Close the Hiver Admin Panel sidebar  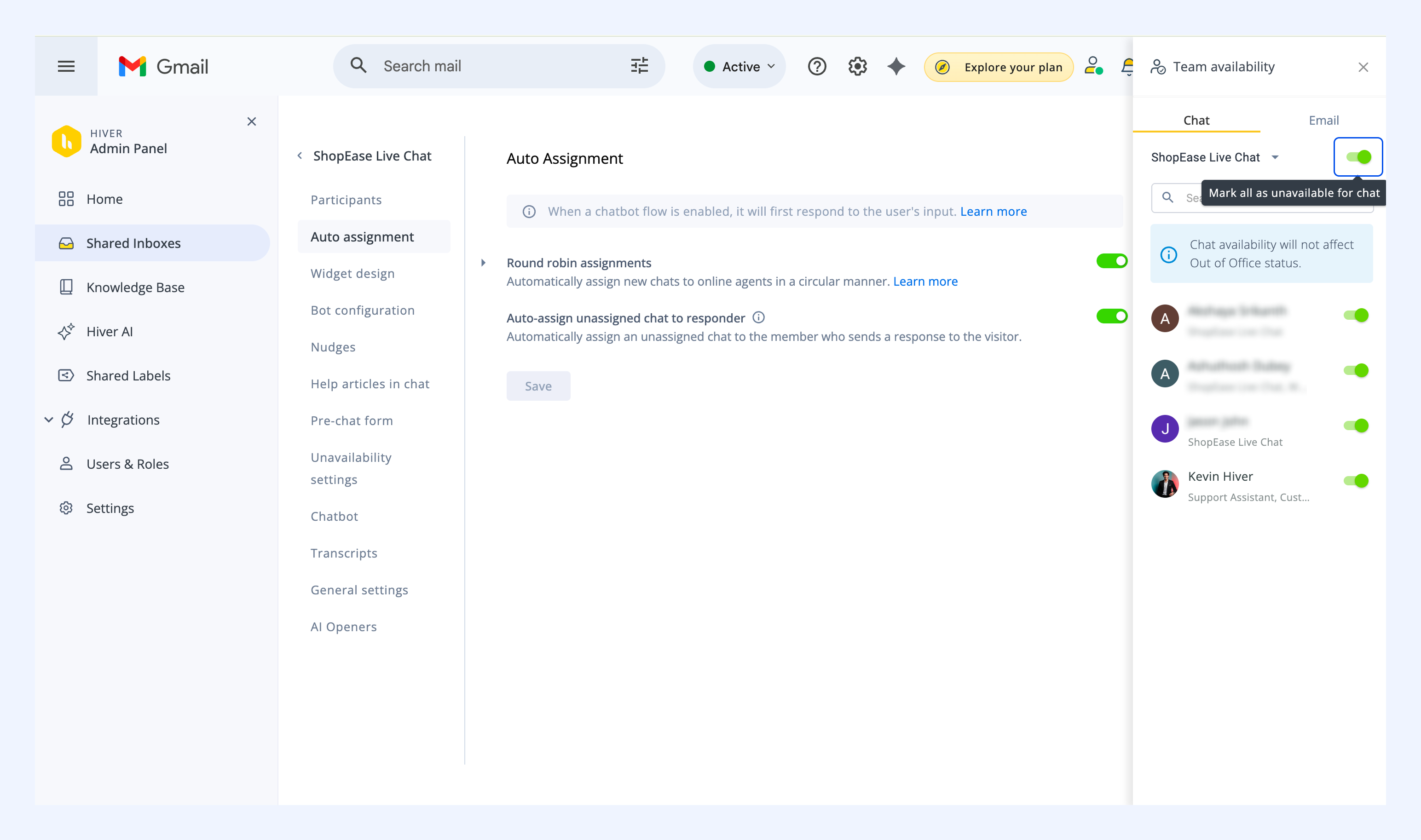tap(252, 121)
